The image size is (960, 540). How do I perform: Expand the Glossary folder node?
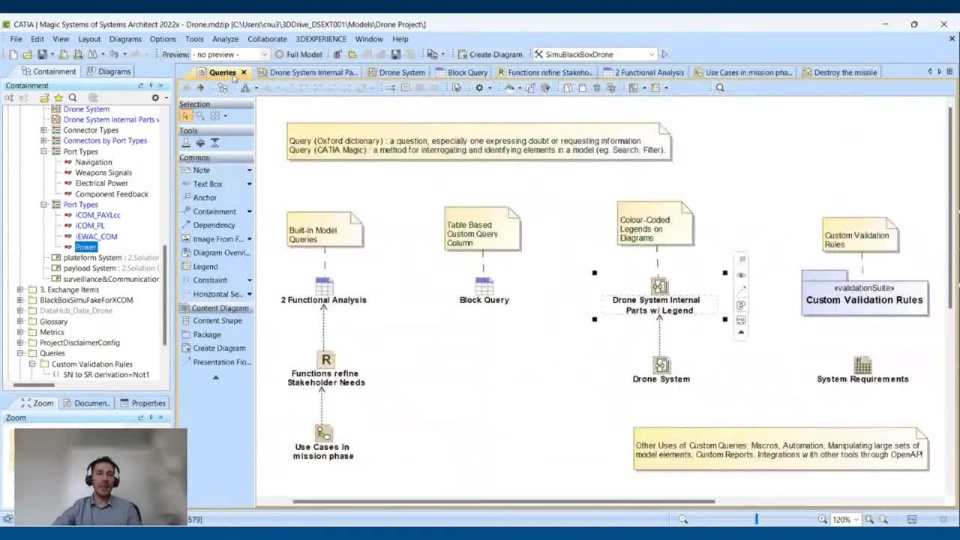[20, 321]
